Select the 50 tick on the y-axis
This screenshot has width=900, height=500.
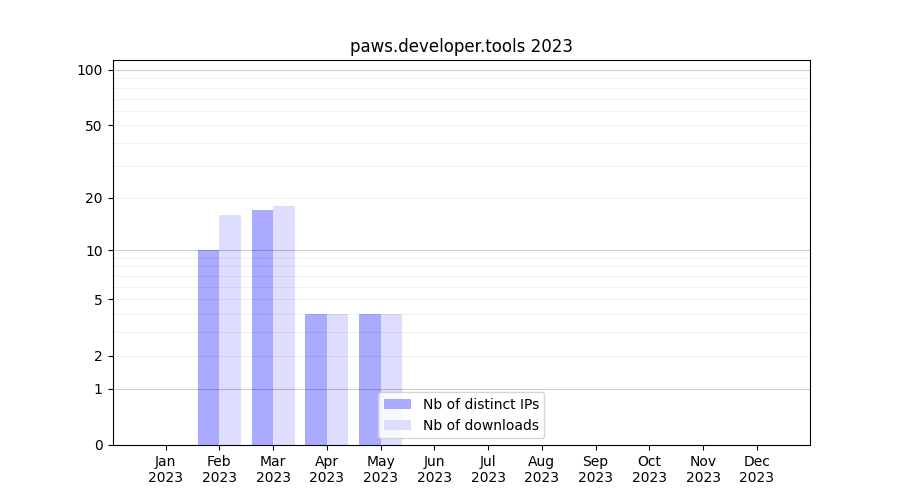[x=93, y=126]
